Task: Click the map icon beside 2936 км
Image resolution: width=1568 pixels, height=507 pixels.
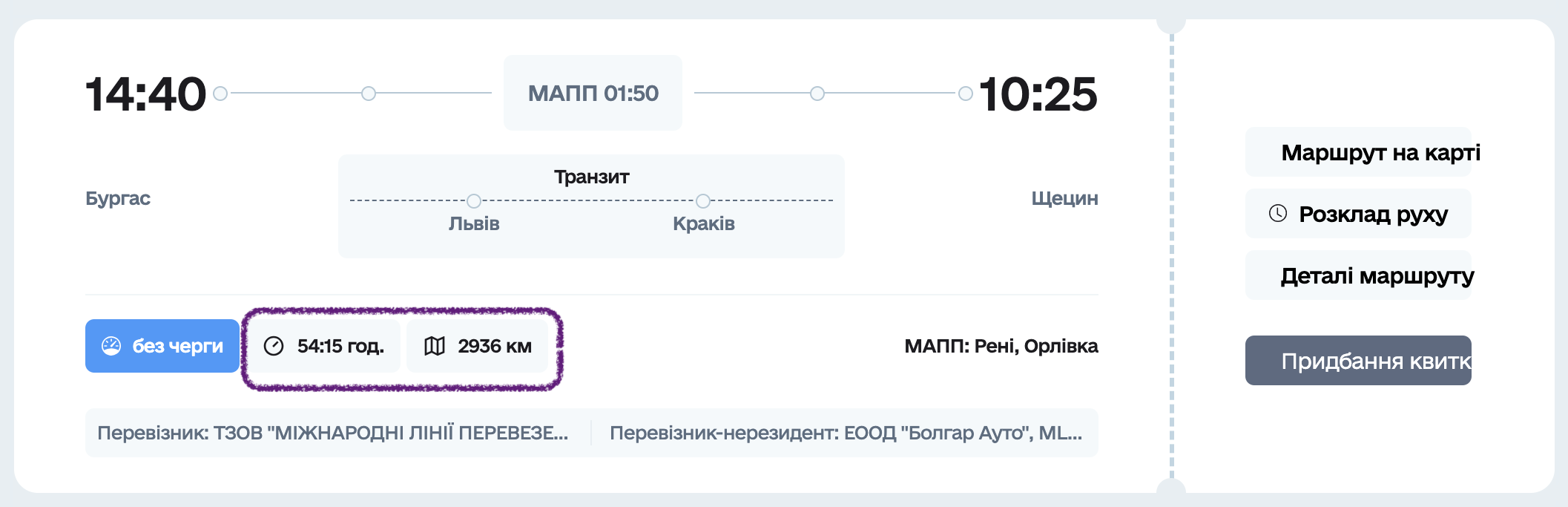Action: [435, 346]
